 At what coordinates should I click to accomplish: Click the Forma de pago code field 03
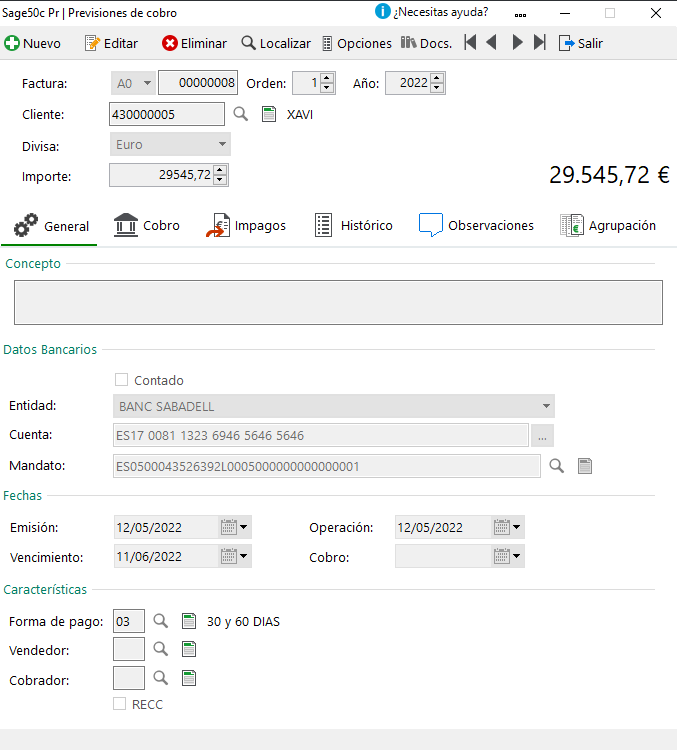(x=129, y=621)
